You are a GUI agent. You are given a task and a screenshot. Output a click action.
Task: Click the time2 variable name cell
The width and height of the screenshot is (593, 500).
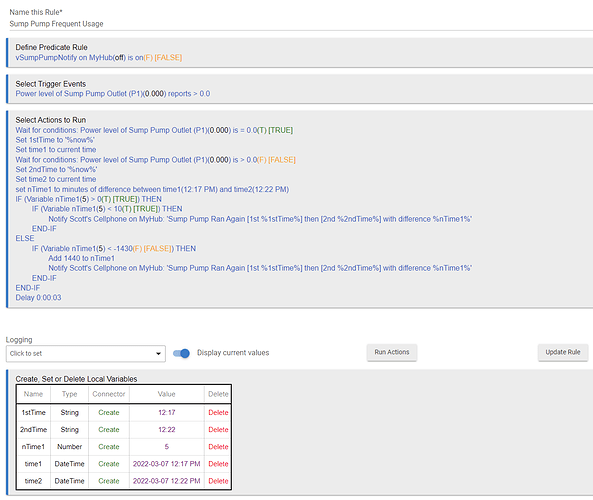click(33, 481)
